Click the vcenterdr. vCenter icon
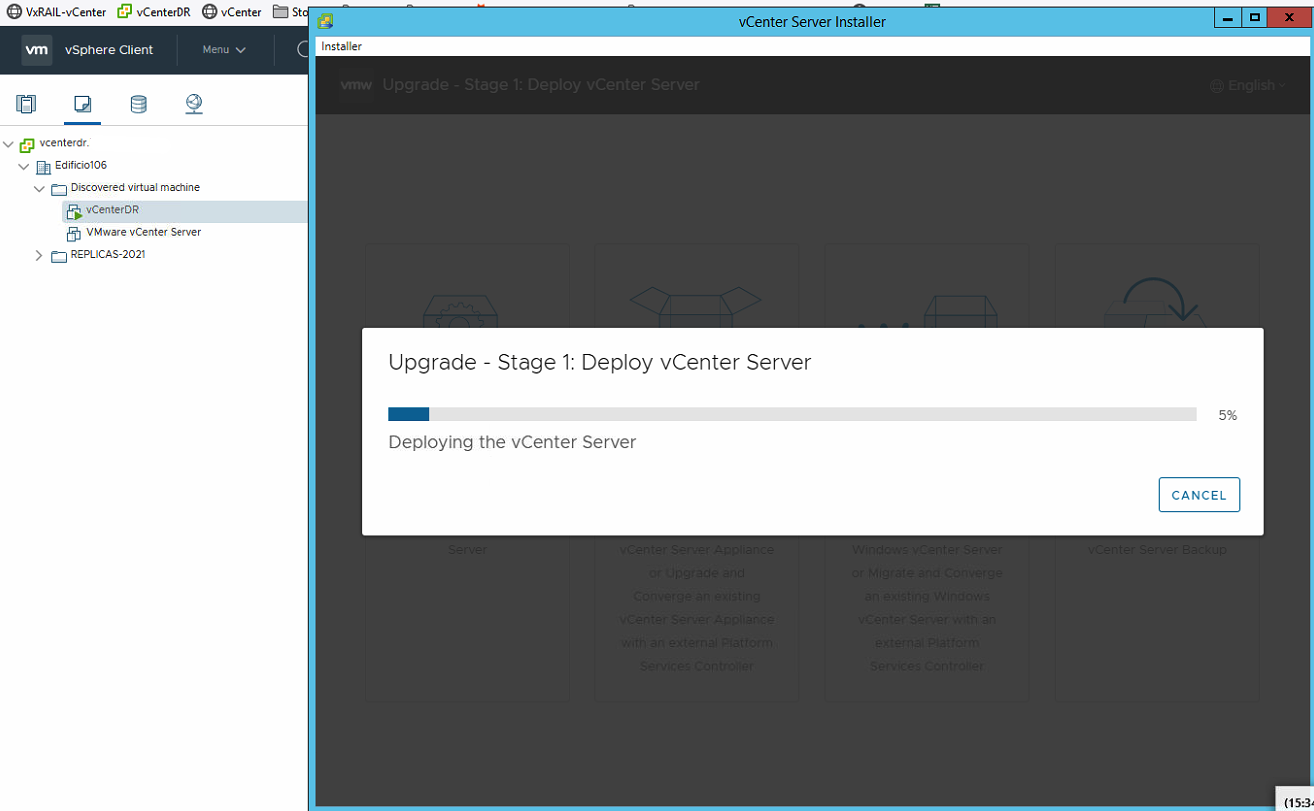 27,144
